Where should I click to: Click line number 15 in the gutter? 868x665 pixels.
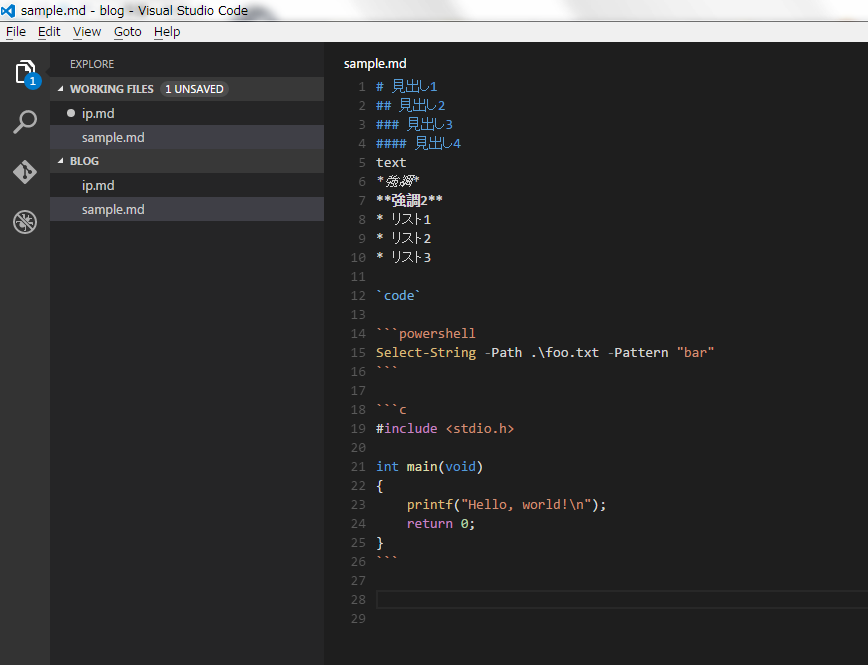[x=358, y=352]
